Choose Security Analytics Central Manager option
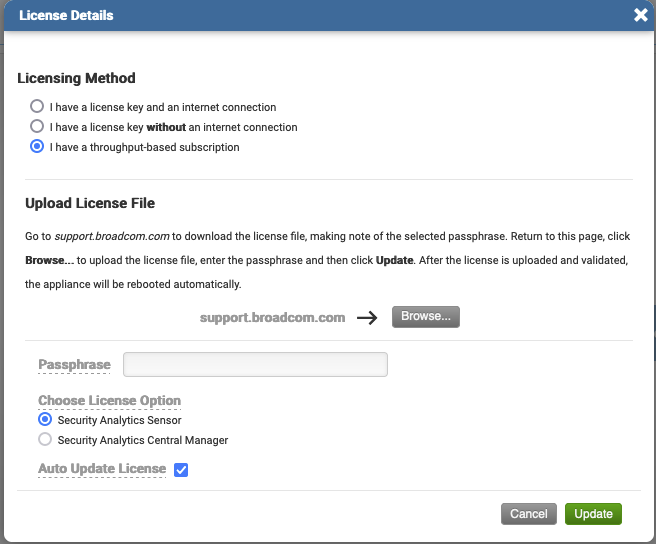 pyautogui.click(x=45, y=440)
